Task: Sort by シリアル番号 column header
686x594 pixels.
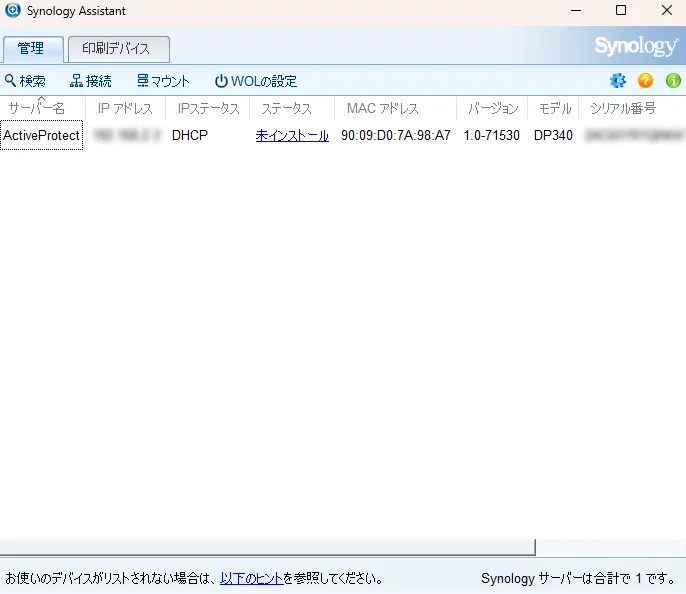Action: point(632,108)
